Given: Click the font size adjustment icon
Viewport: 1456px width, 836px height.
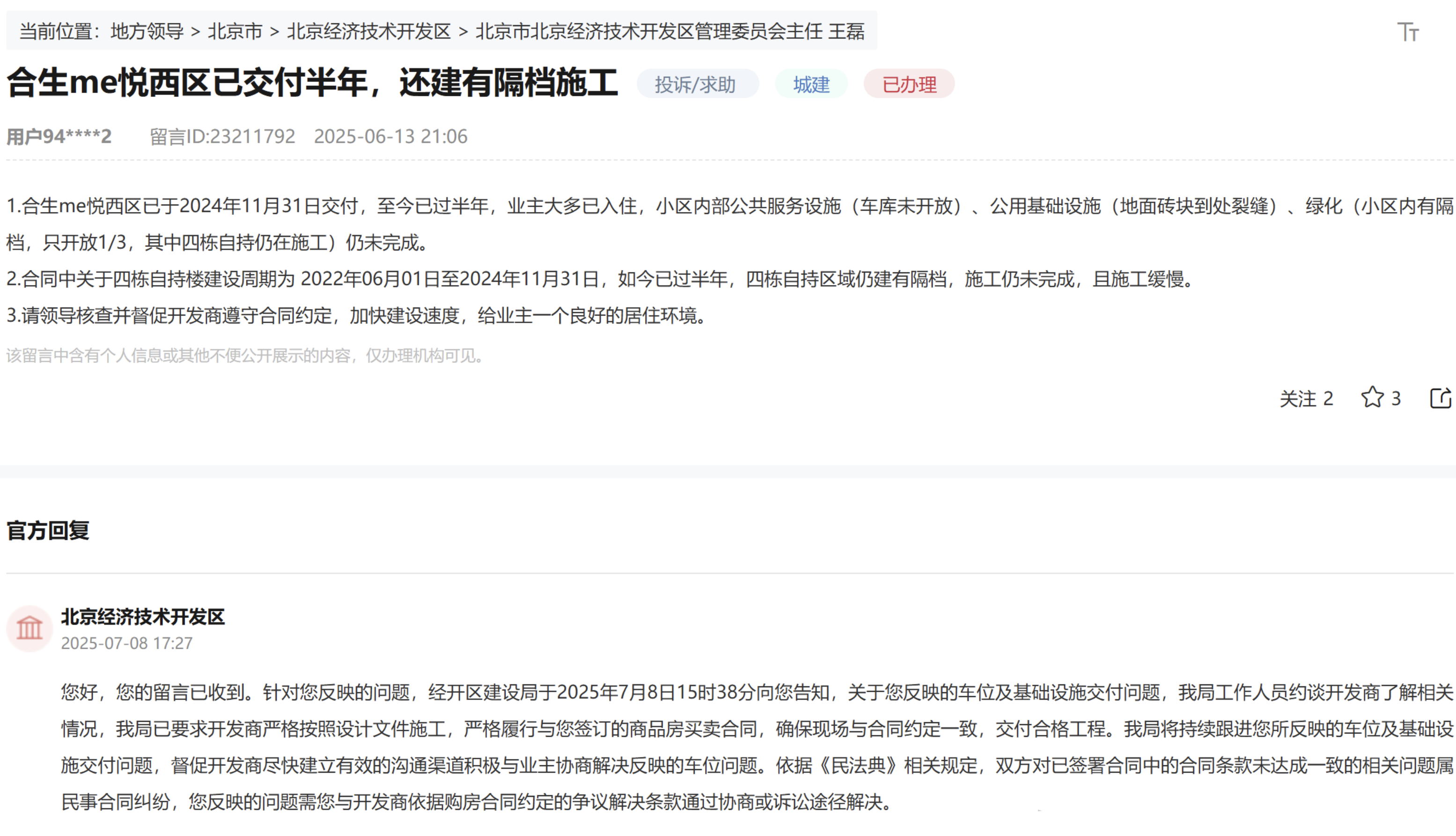Looking at the screenshot, I should [x=1407, y=31].
